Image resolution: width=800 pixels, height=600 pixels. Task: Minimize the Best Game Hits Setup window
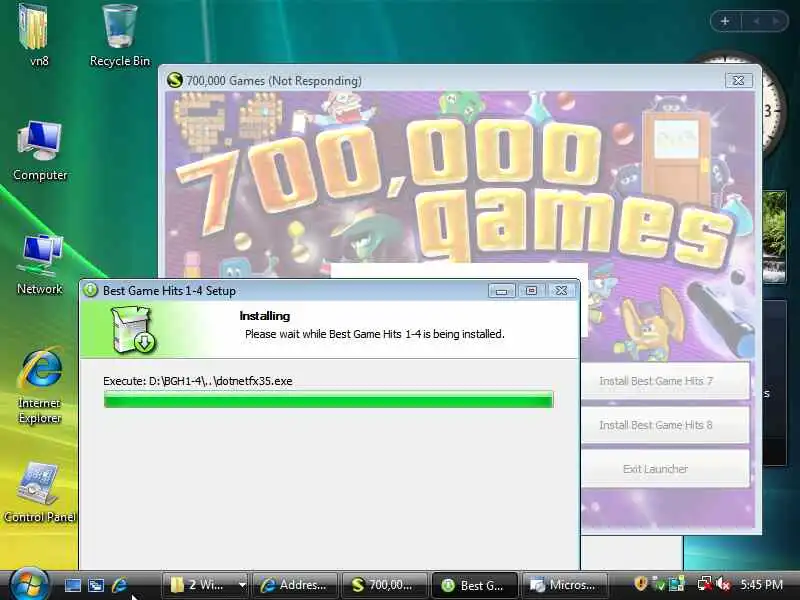pyautogui.click(x=502, y=290)
